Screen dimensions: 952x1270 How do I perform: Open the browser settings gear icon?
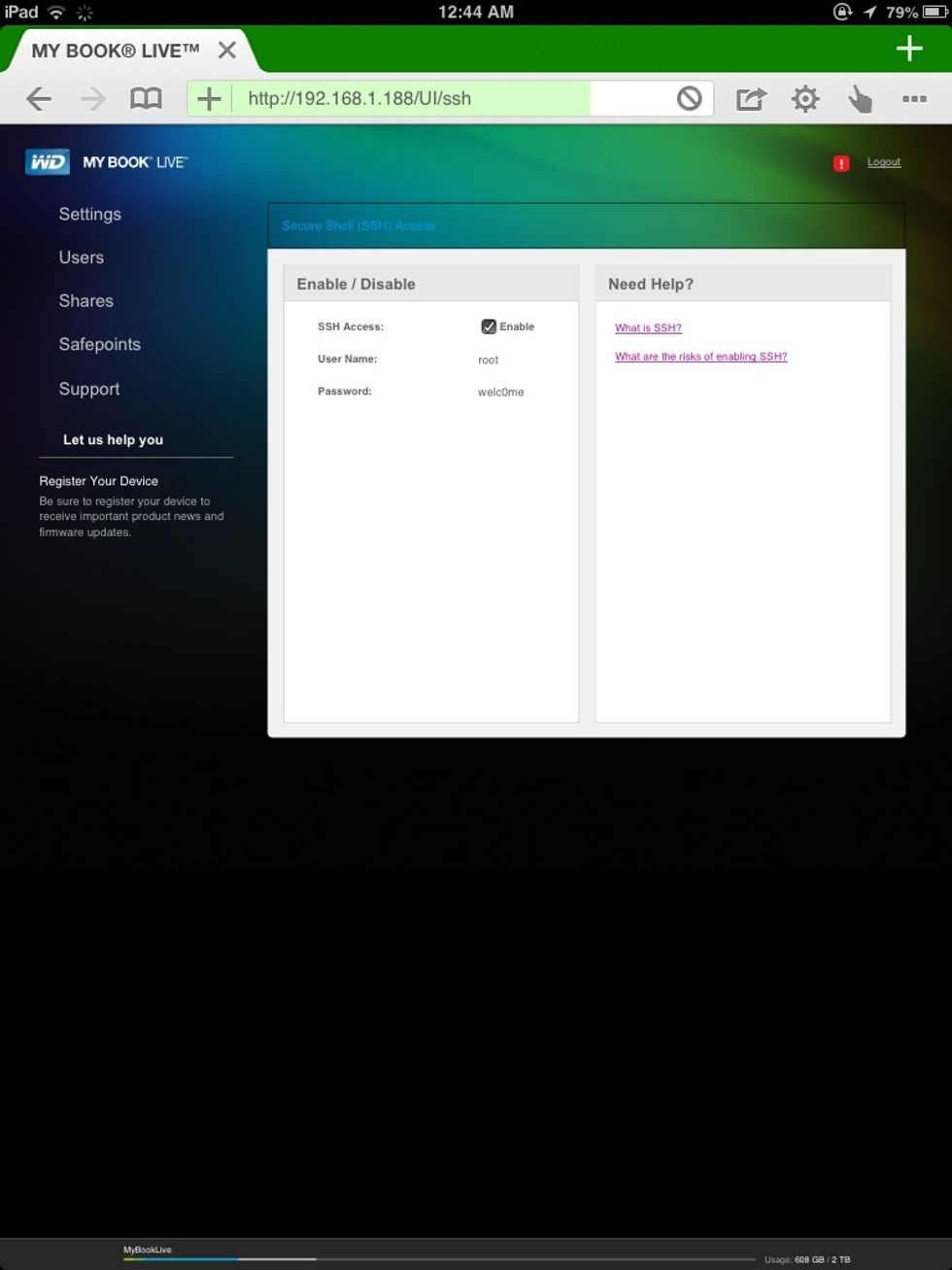[805, 98]
